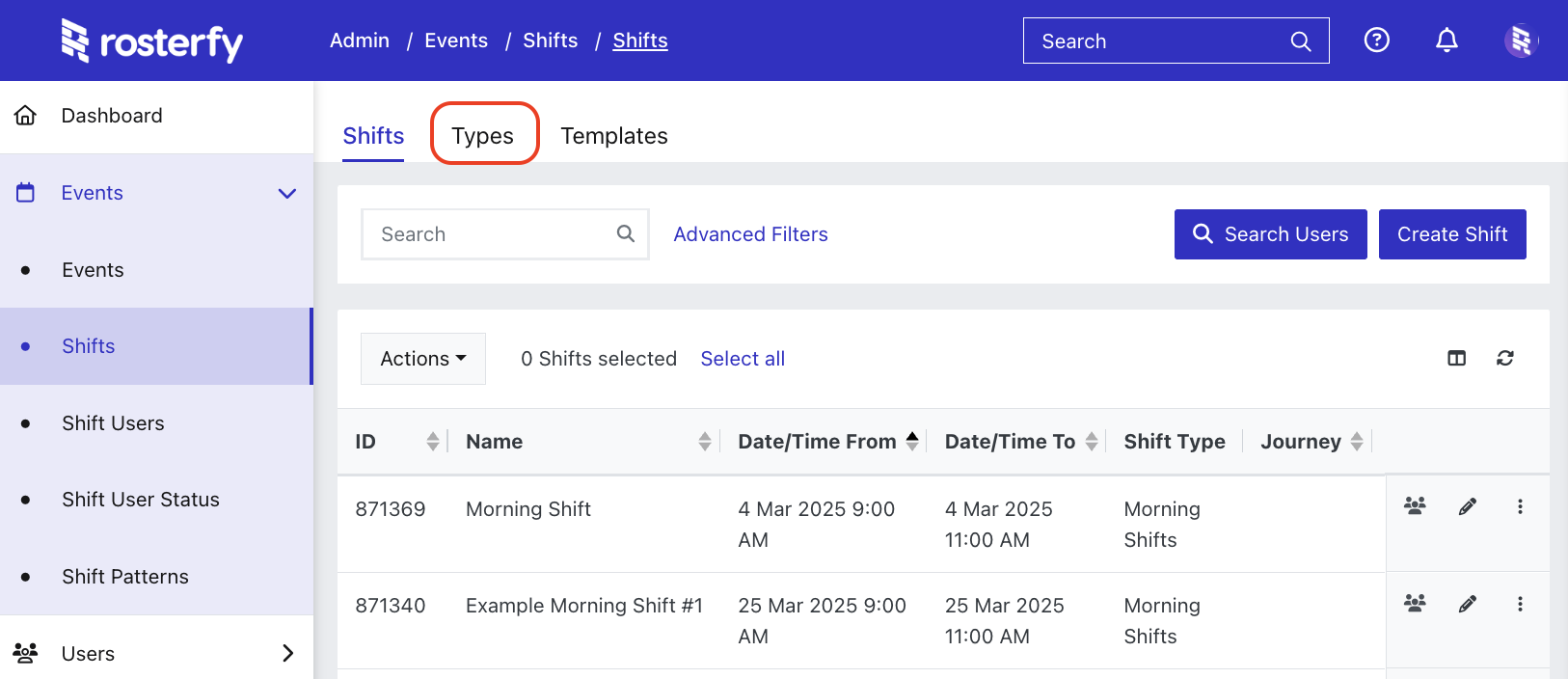The height and width of the screenshot is (679, 1568).
Task: Click the shifts Search input field
Action: click(492, 234)
